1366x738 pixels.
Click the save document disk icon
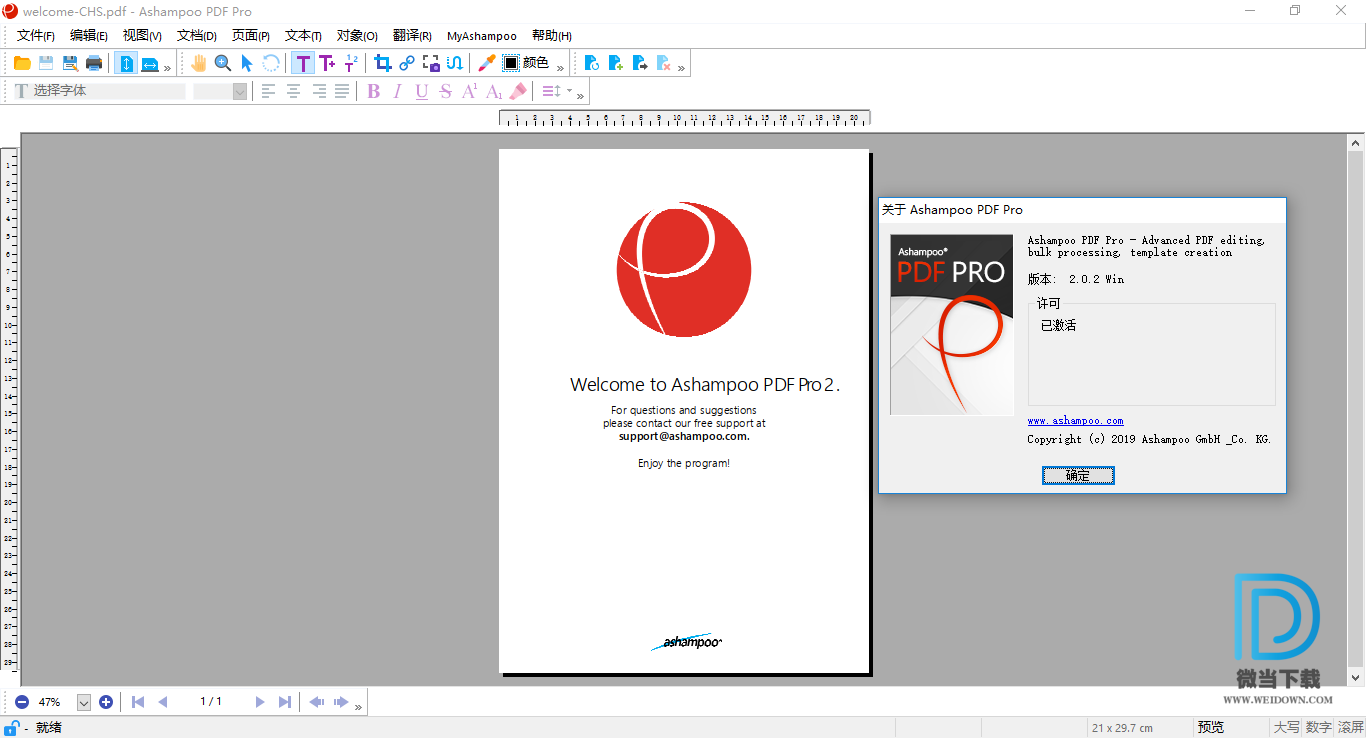click(x=46, y=63)
